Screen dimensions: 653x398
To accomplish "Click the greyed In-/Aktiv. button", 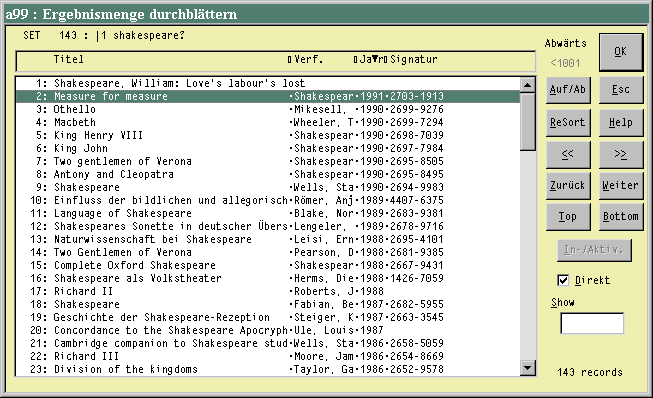I will (x=594, y=250).
